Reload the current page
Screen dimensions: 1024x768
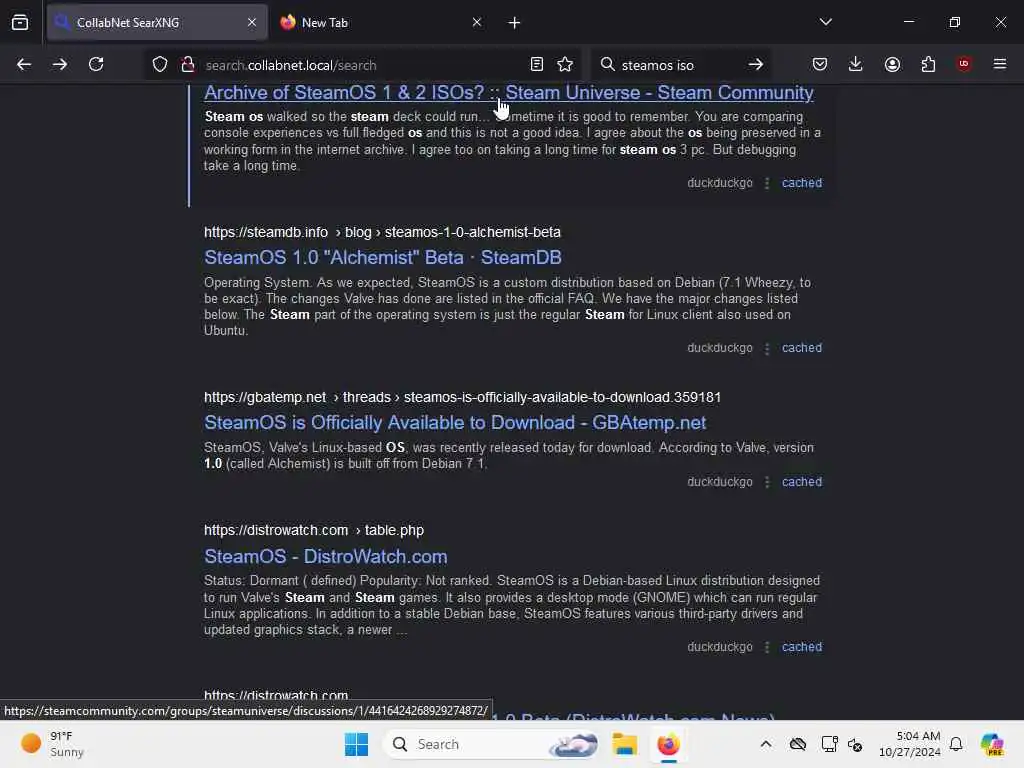coord(96,64)
